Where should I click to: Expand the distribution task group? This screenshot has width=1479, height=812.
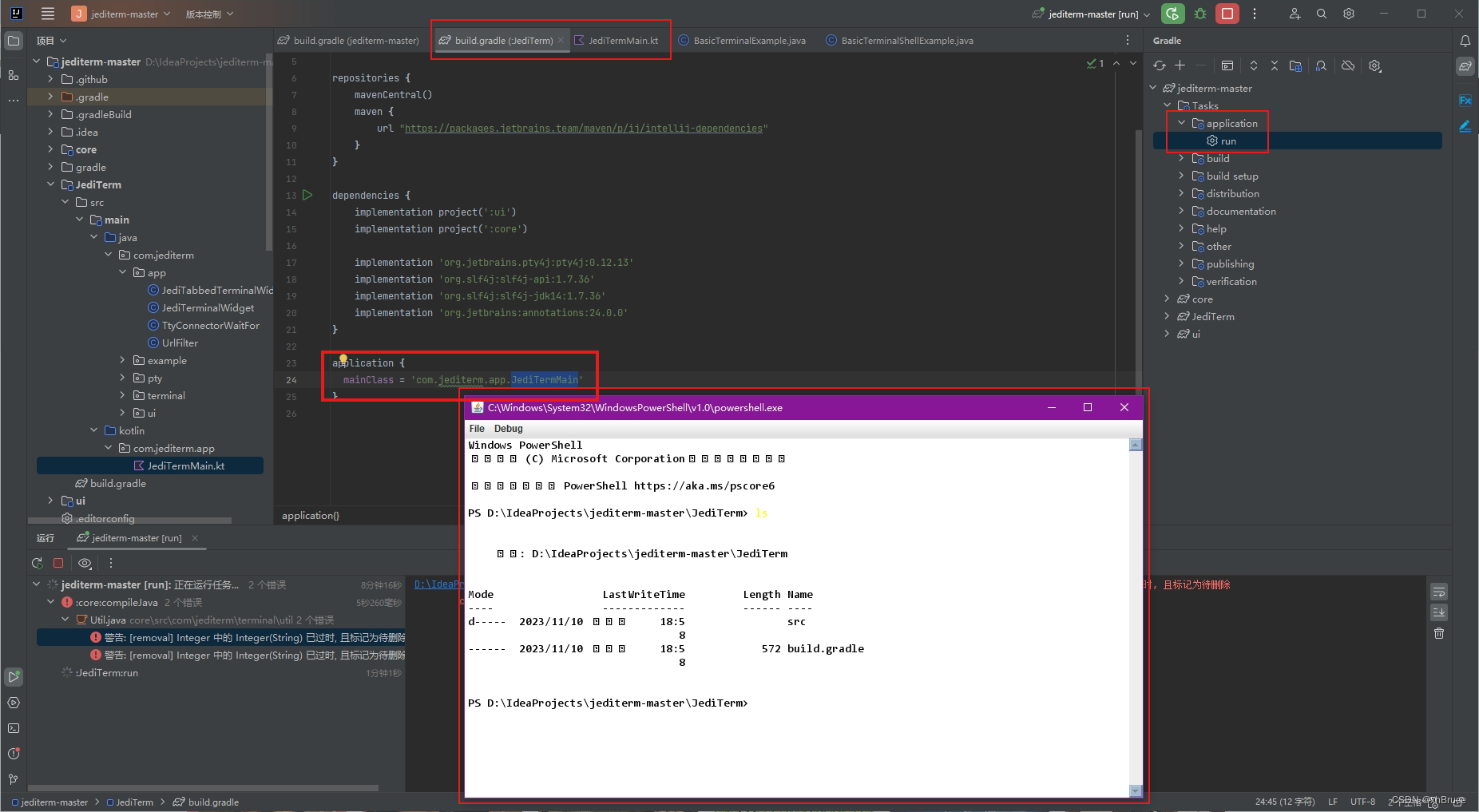[x=1182, y=193]
